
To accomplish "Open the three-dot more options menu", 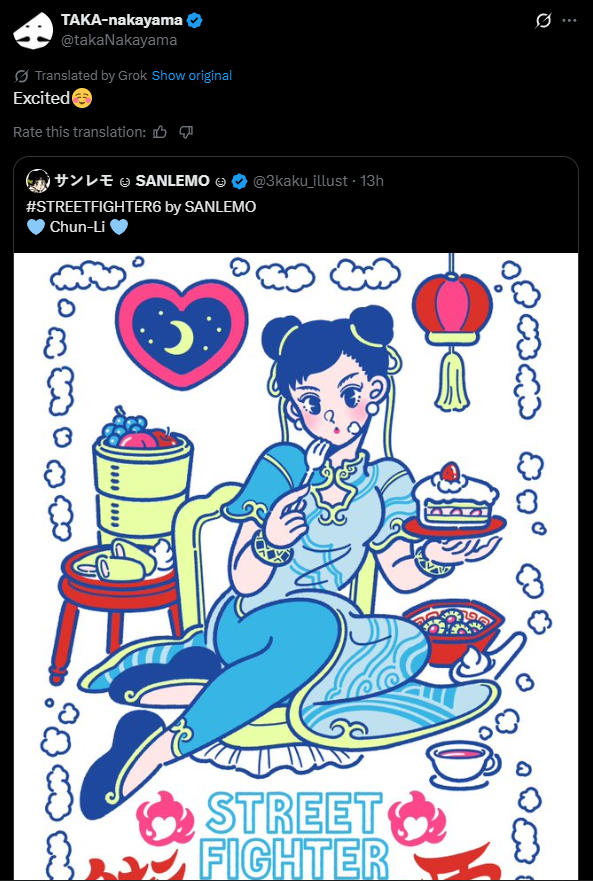I will pos(569,21).
